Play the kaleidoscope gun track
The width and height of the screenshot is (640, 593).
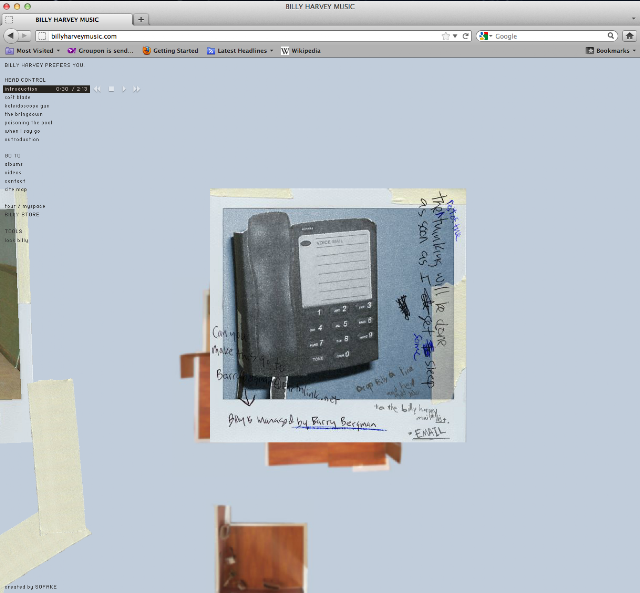point(27,106)
